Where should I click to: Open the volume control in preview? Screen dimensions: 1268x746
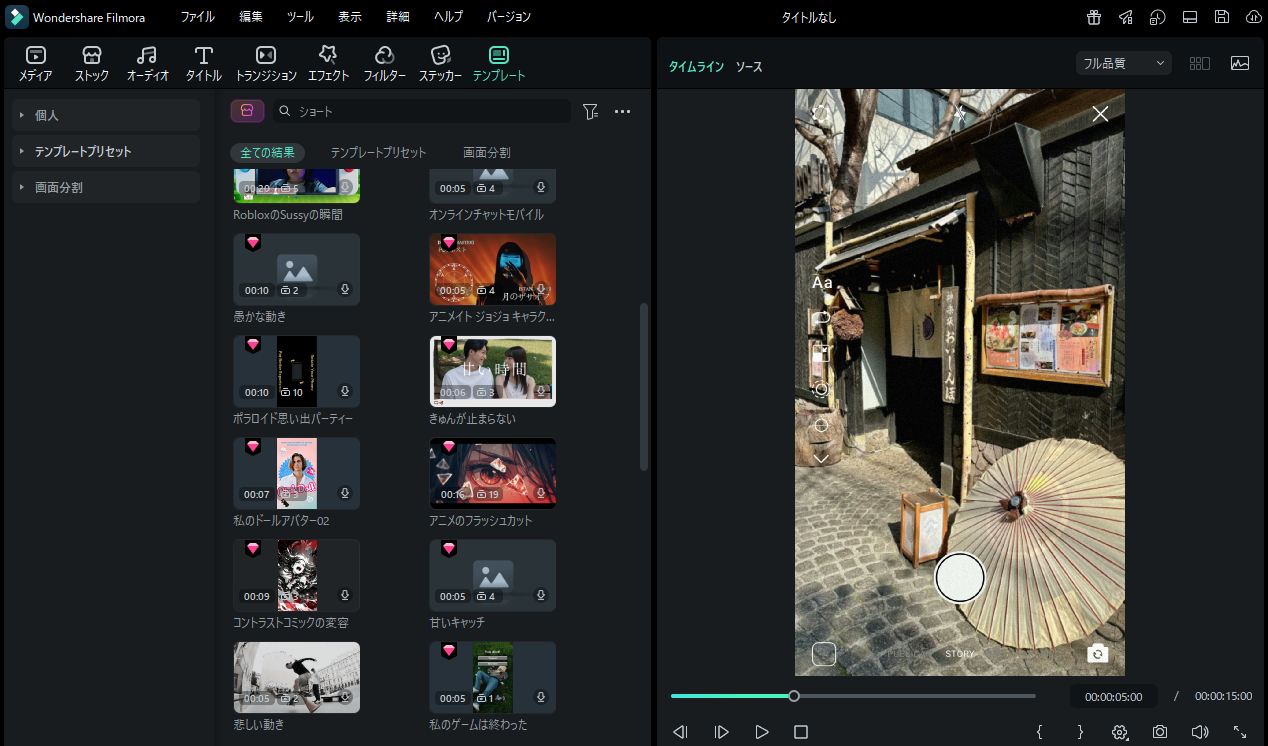click(1200, 732)
